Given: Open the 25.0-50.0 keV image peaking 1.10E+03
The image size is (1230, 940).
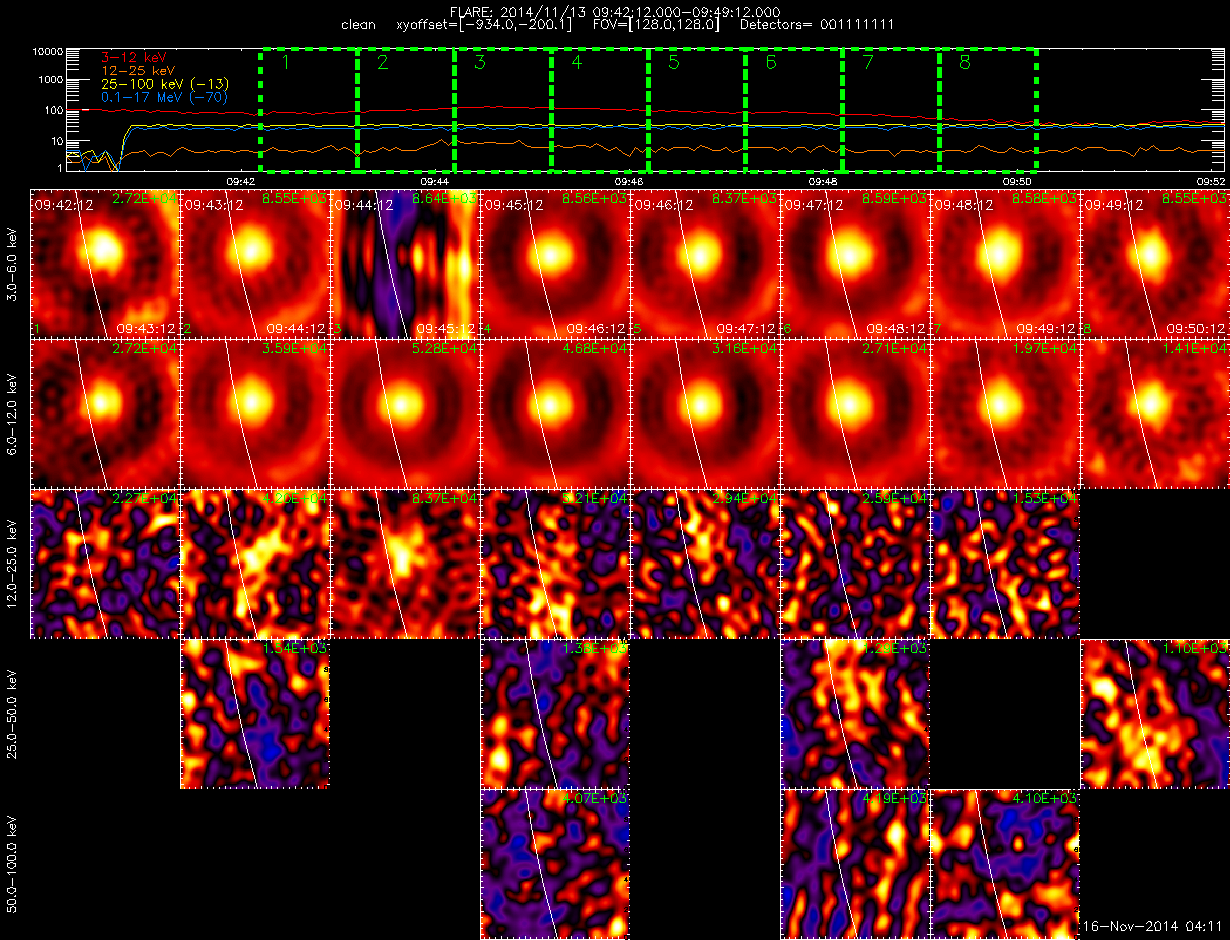Looking at the screenshot, I should click(x=1155, y=713).
